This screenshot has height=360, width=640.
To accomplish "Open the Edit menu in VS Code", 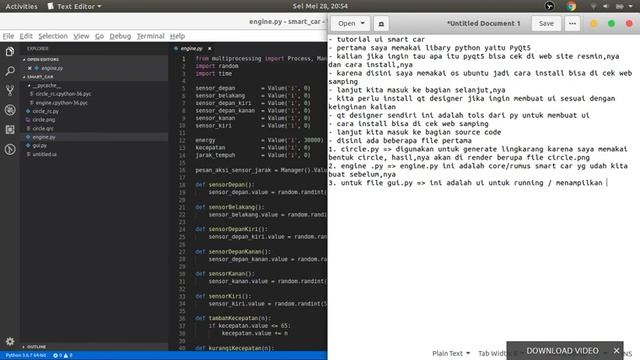I will (26, 36).
